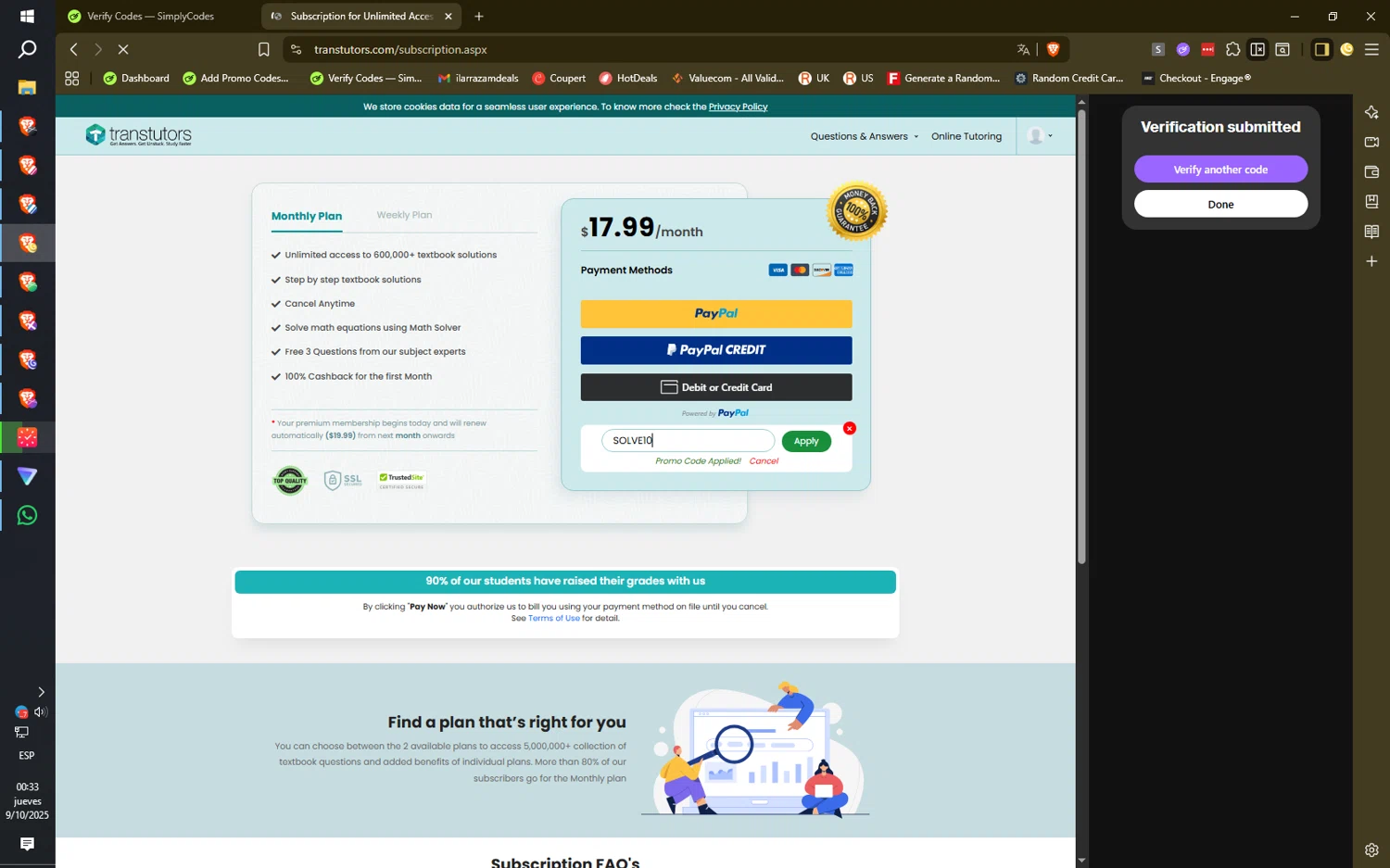Viewport: 1390px width, 868px height.
Task: Open File Explorer from taskbar
Action: pos(27,88)
